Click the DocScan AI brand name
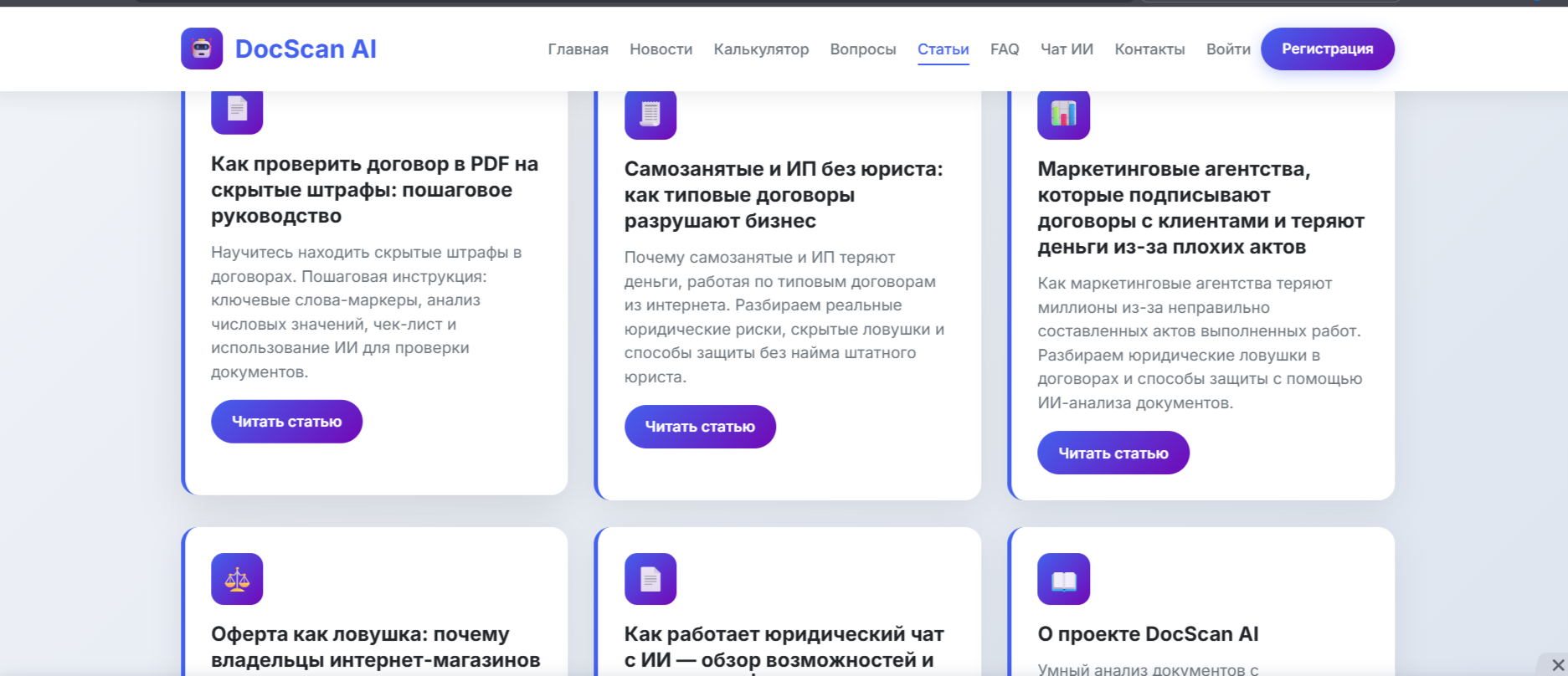Screen dimensions: 1568x676 [306, 49]
